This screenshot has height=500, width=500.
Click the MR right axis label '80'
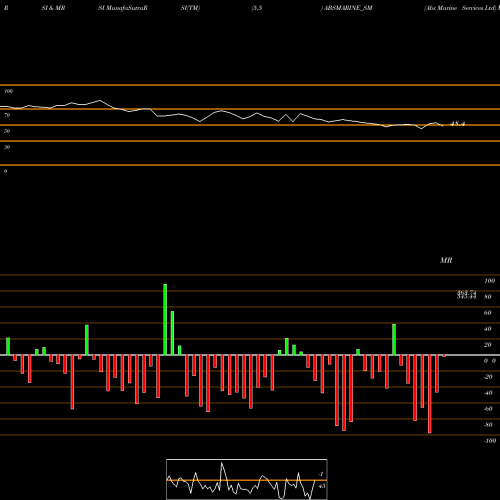[488, 297]
